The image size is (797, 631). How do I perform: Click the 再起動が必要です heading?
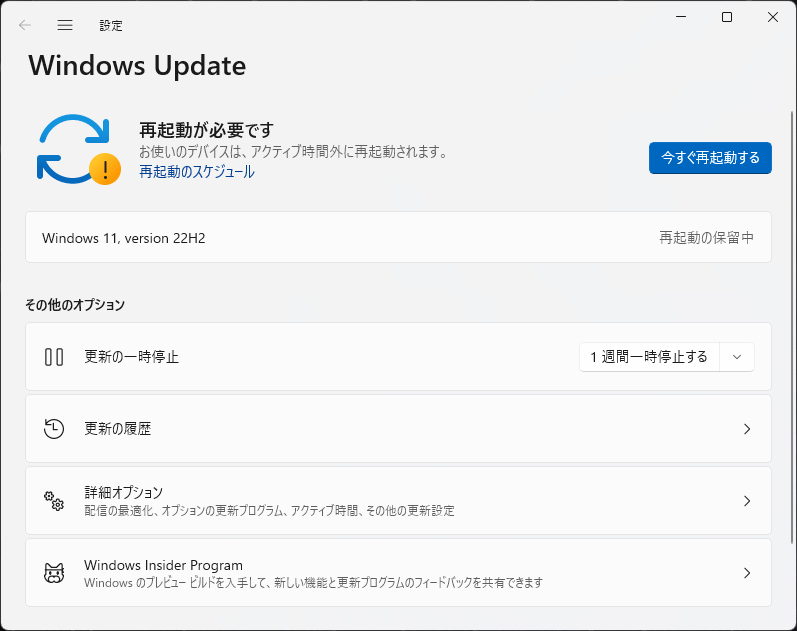pyautogui.click(x=206, y=130)
